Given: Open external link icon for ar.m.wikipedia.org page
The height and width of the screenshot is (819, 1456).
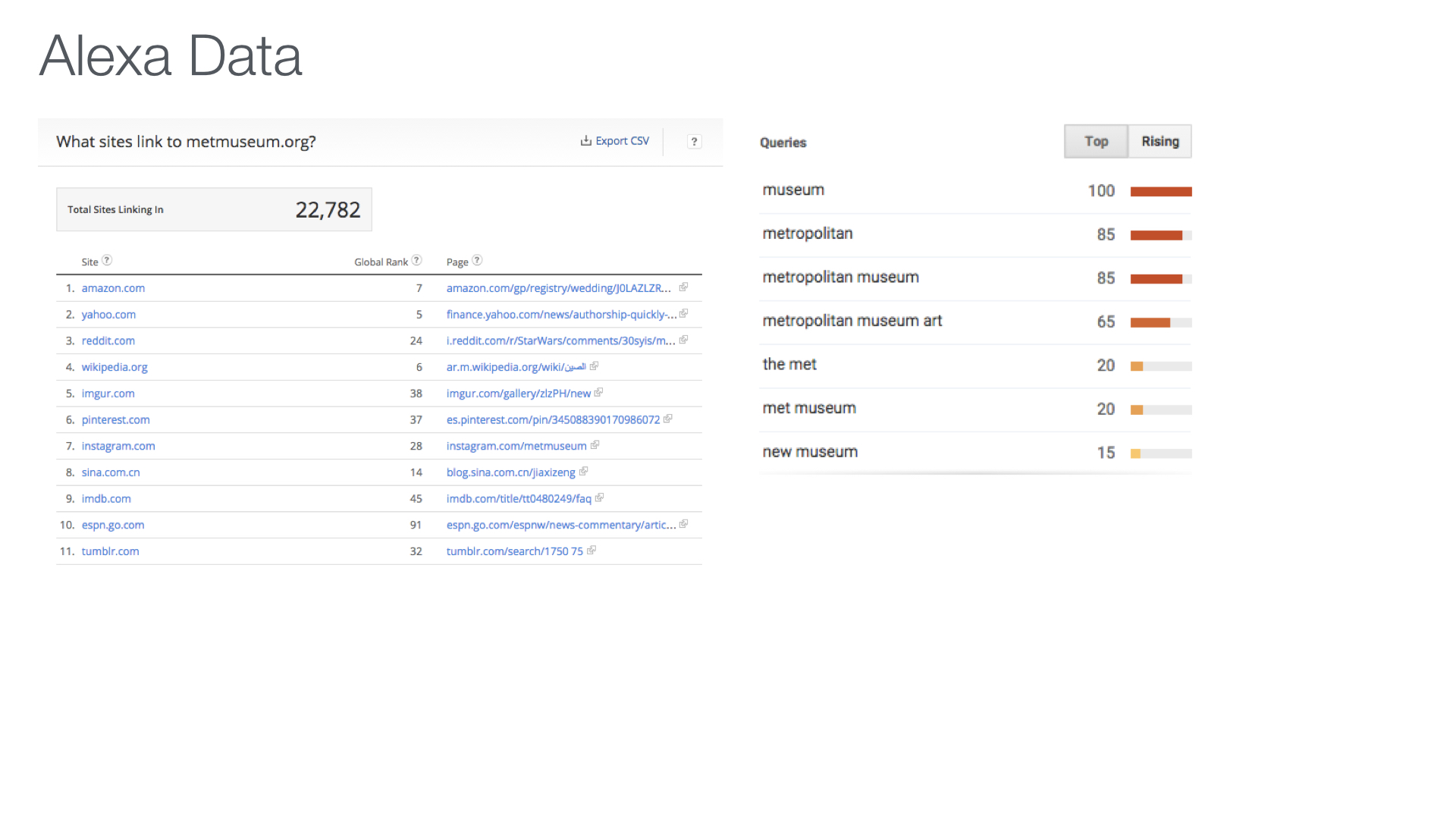Looking at the screenshot, I should tap(594, 366).
